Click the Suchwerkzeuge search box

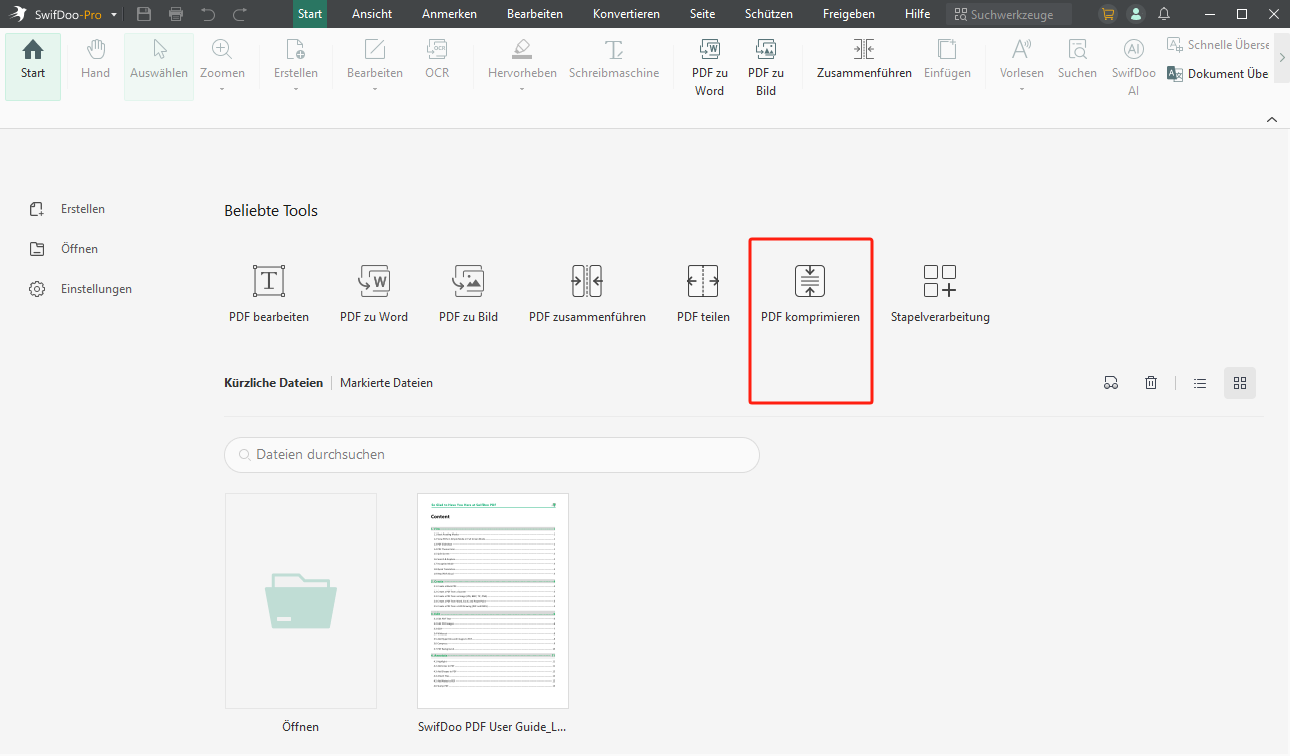tap(1009, 15)
